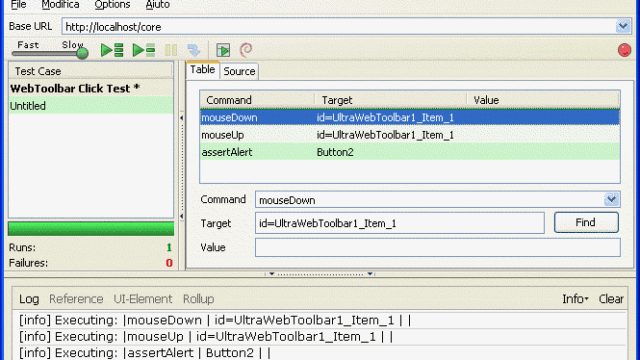Open the Info log level dropdown
Image resolution: width=640 pixels, height=360 pixels.
pyautogui.click(x=575, y=299)
